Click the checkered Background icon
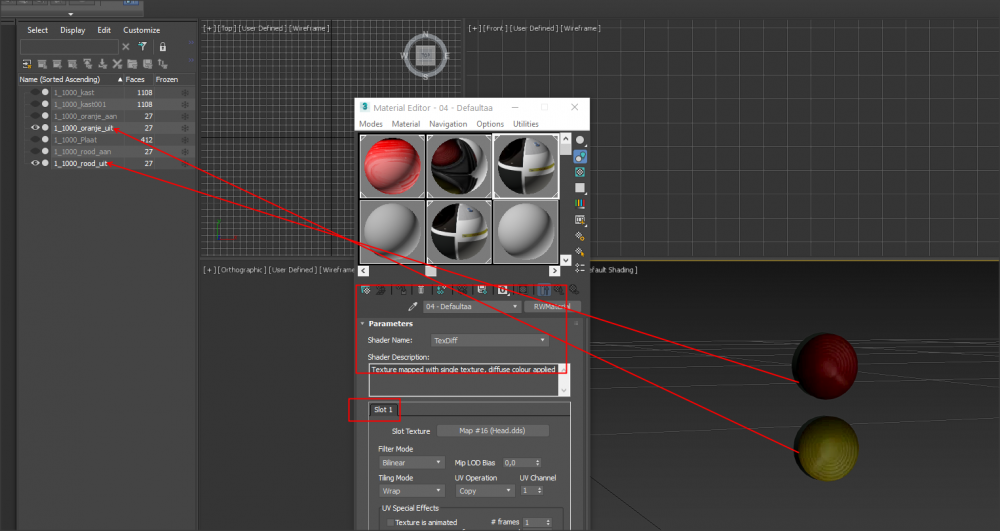Image resolution: width=1000 pixels, height=531 pixels. (580, 172)
